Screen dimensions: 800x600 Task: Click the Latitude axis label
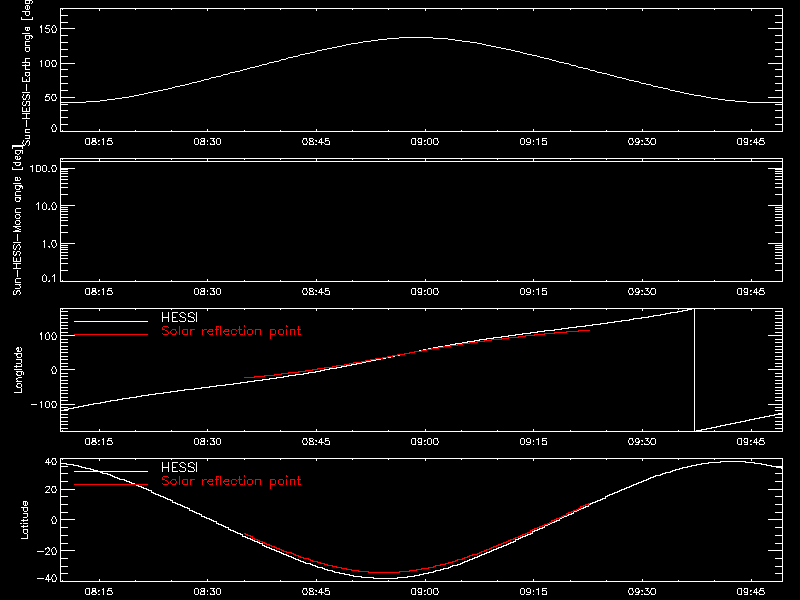pyautogui.click(x=24, y=520)
